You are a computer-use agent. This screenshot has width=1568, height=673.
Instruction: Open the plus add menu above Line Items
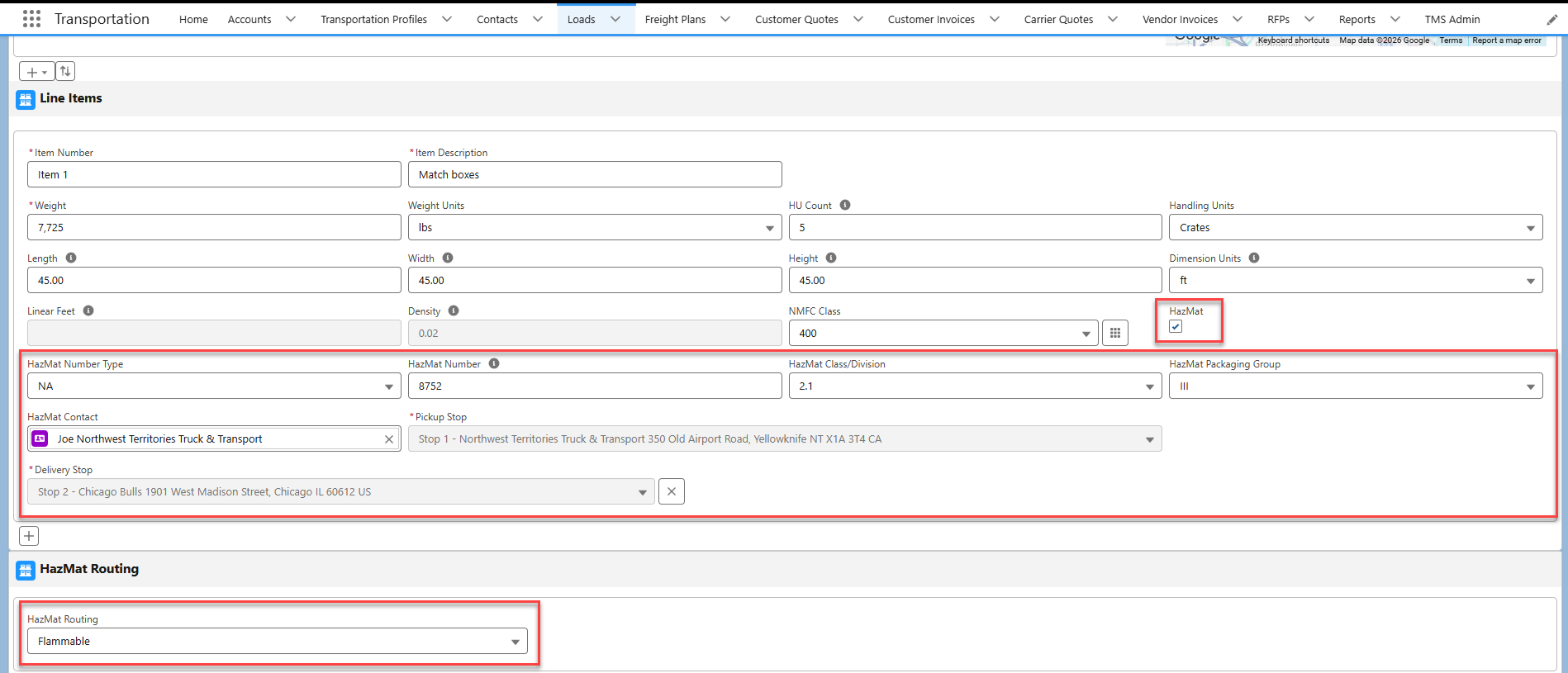(37, 72)
